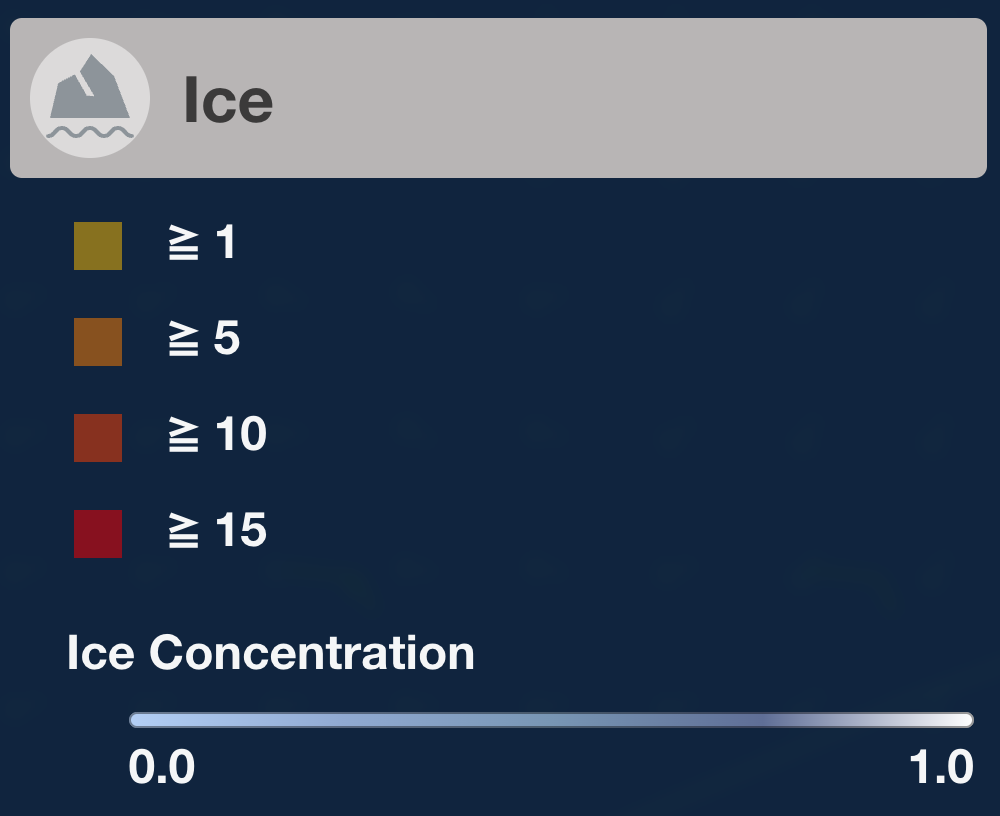Click the ≥ 1 threshold label

205,246
